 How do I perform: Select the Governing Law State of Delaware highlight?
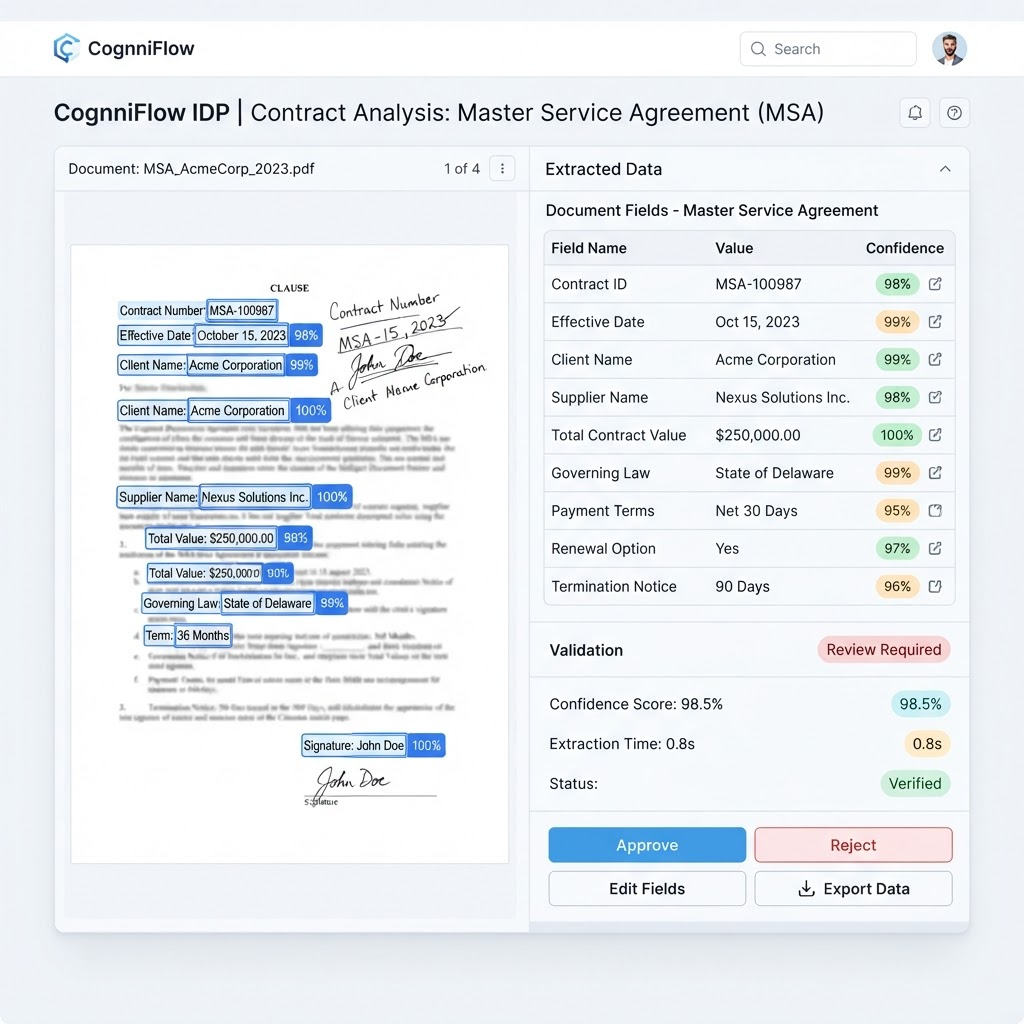coord(244,603)
